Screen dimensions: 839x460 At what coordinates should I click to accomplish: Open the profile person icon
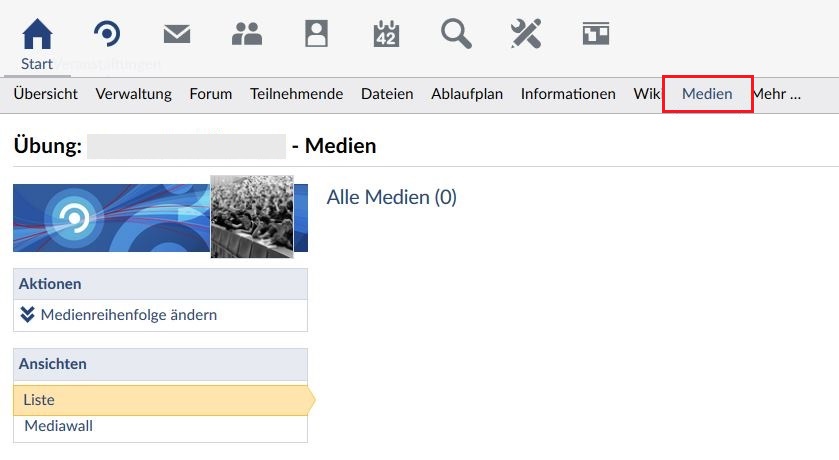316,35
